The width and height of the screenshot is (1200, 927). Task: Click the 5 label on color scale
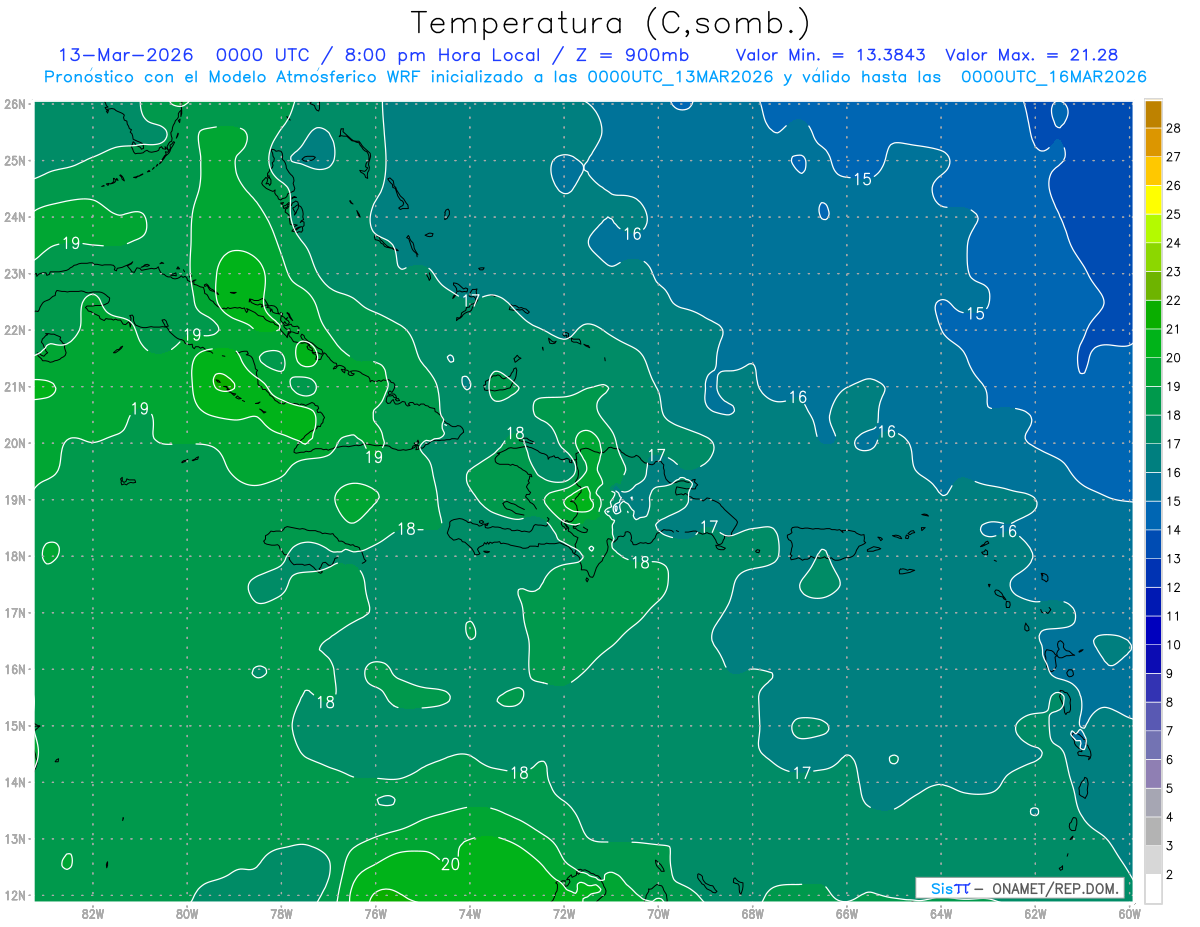pos(1170,788)
